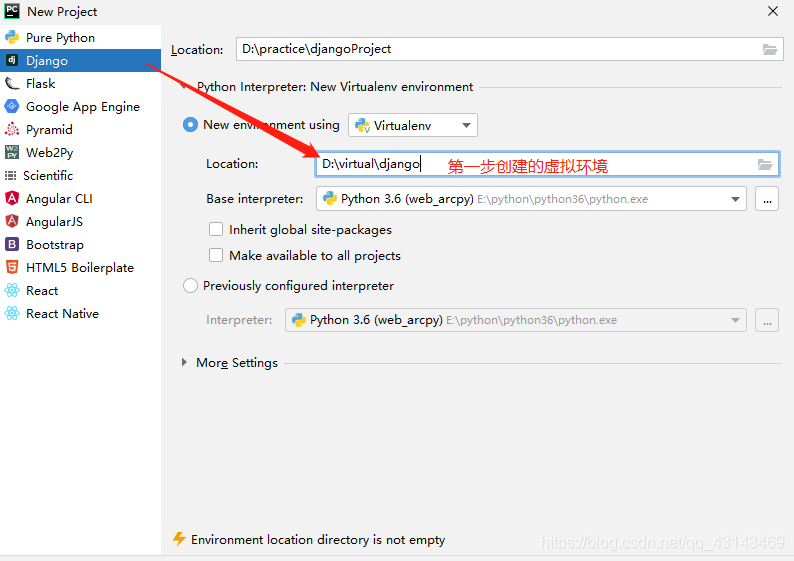This screenshot has height=561, width=794.
Task: Check Make available to all projects
Action: [x=216, y=255]
